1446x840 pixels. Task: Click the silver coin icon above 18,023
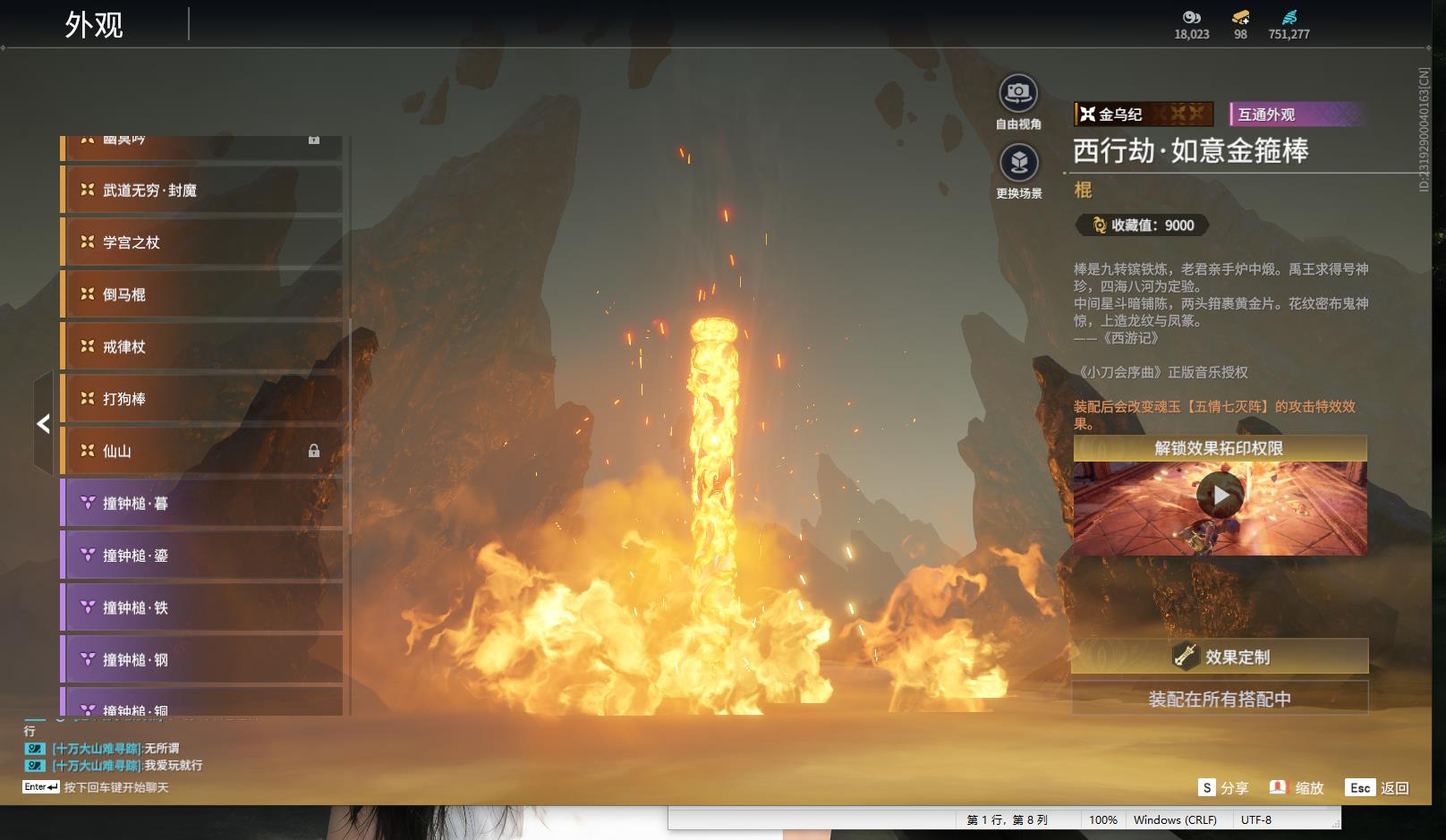[1191, 17]
